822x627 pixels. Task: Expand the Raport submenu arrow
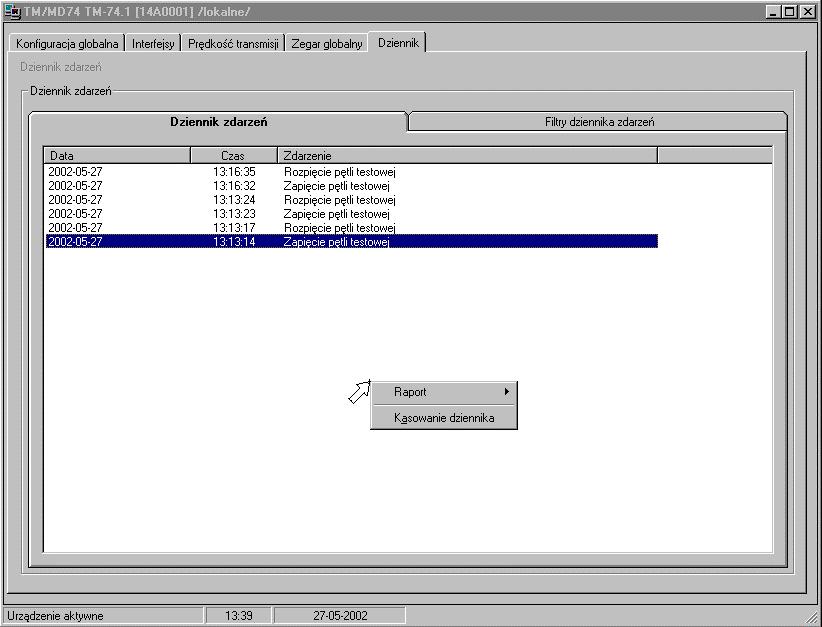[506, 392]
